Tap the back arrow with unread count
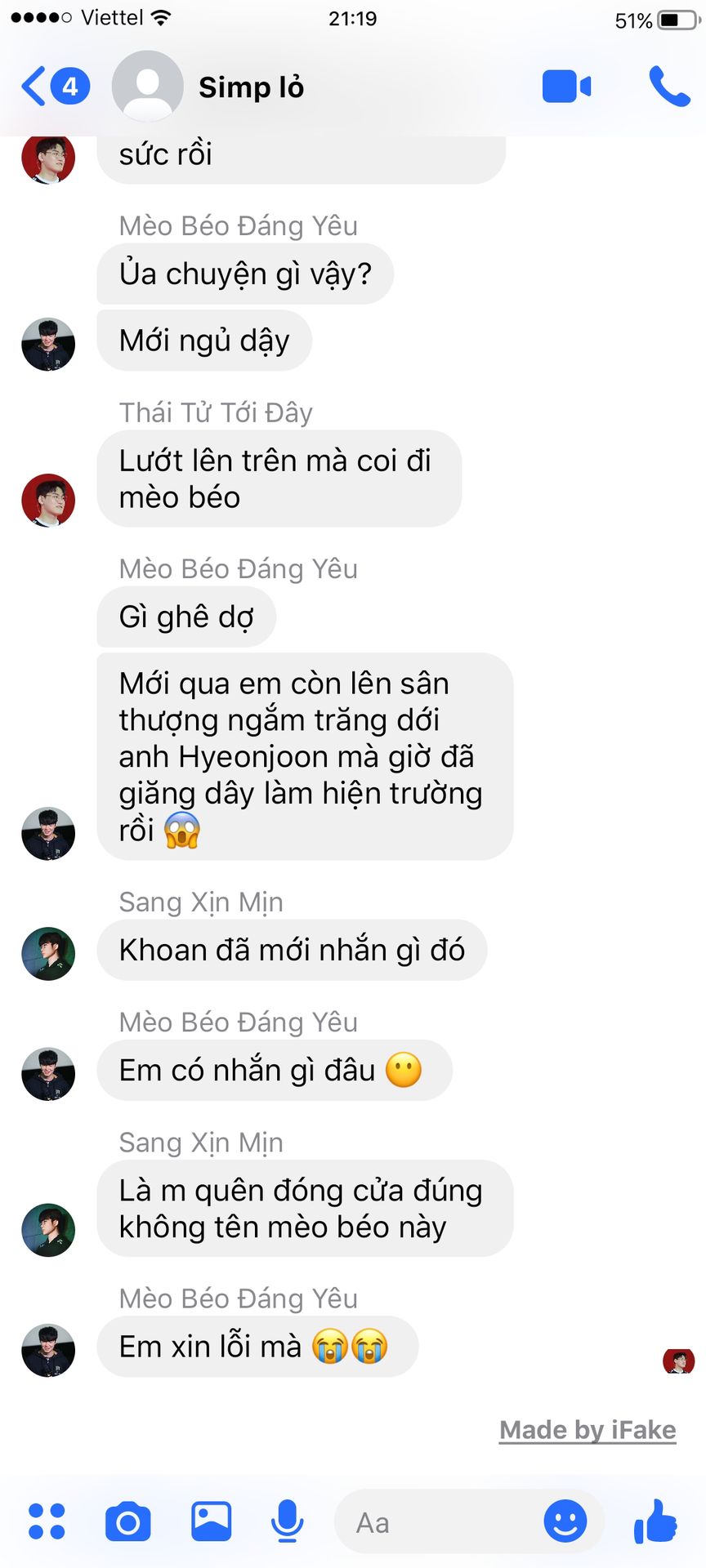 [x=55, y=87]
